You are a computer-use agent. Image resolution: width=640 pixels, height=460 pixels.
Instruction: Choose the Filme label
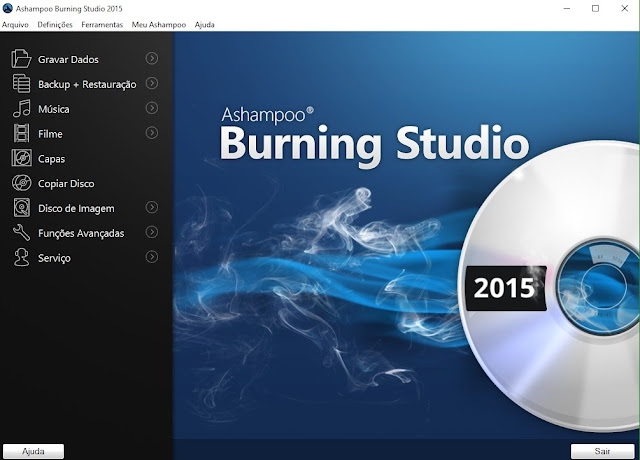(x=50, y=134)
